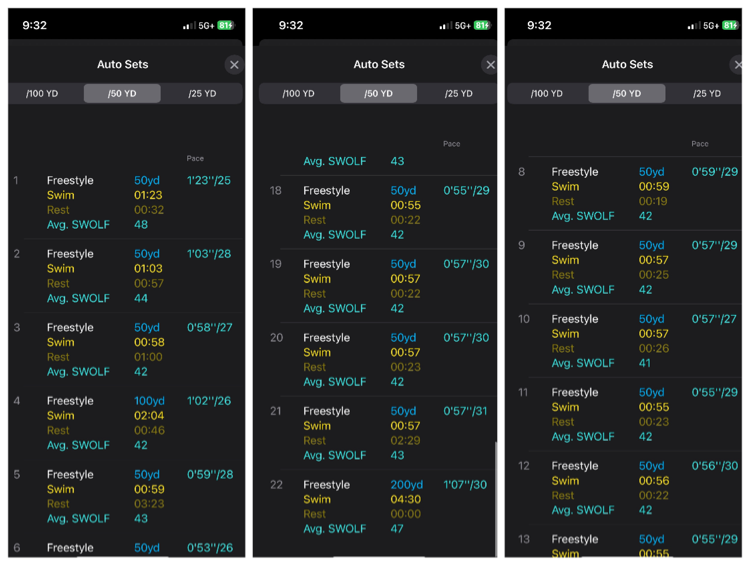Click pace 0'56''/30 of set 12

click(x=715, y=465)
